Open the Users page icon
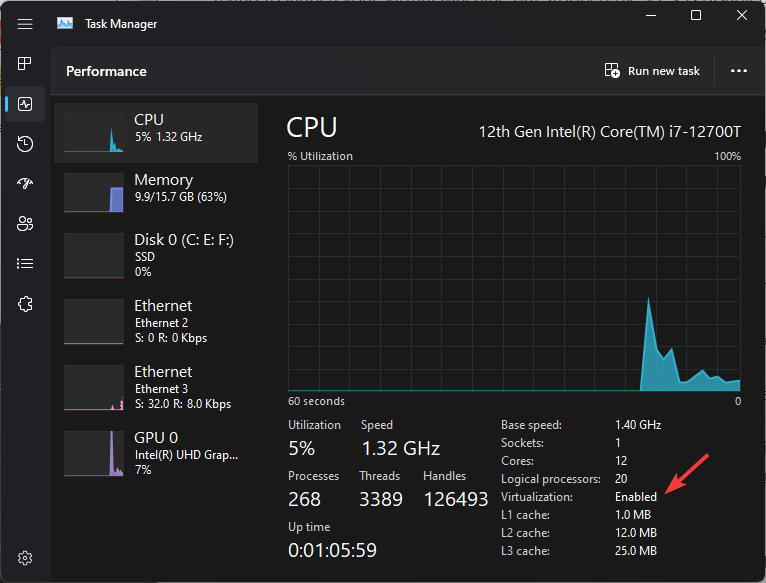This screenshot has width=766, height=583. pyautogui.click(x=25, y=224)
